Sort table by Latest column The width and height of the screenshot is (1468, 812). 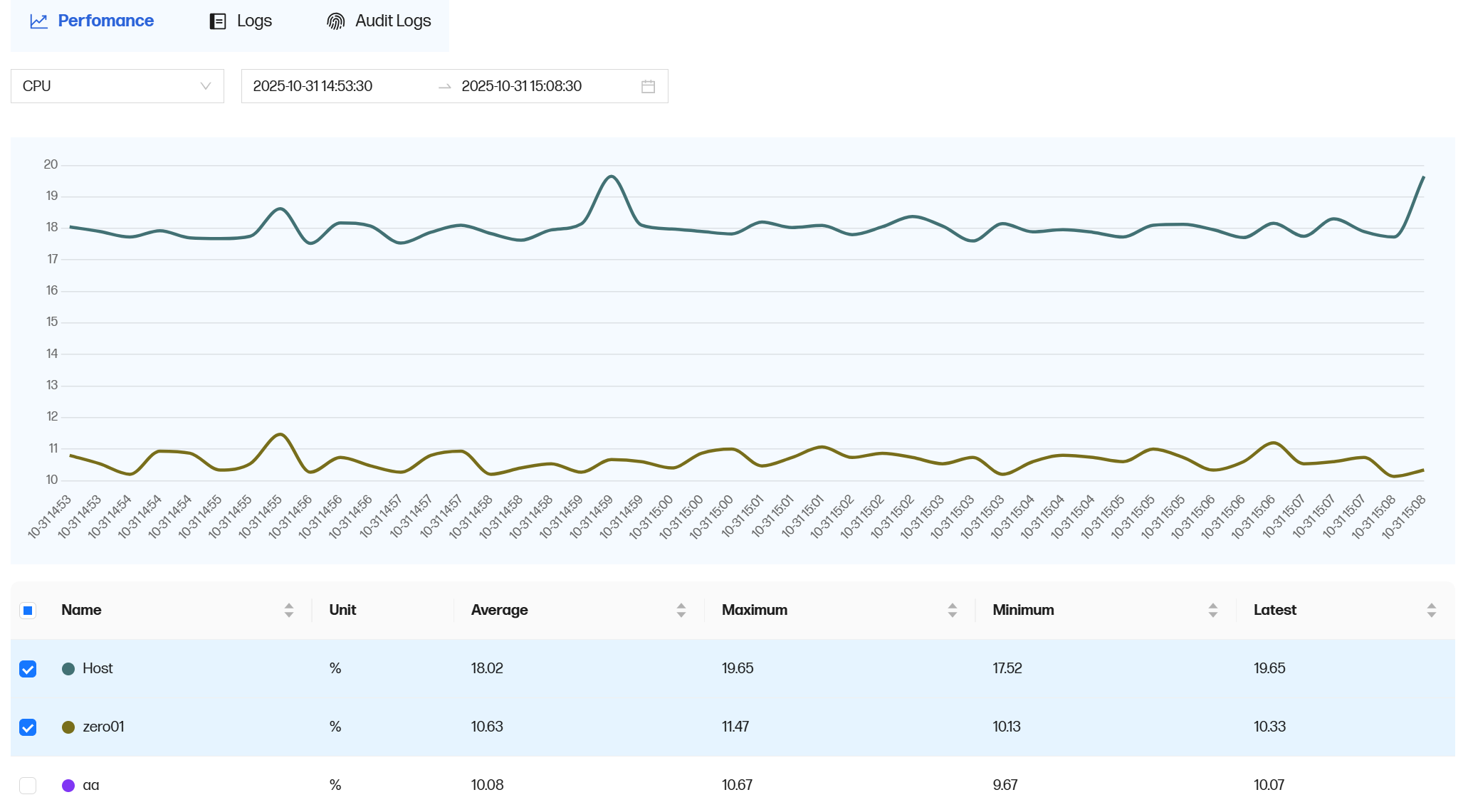click(x=1431, y=610)
